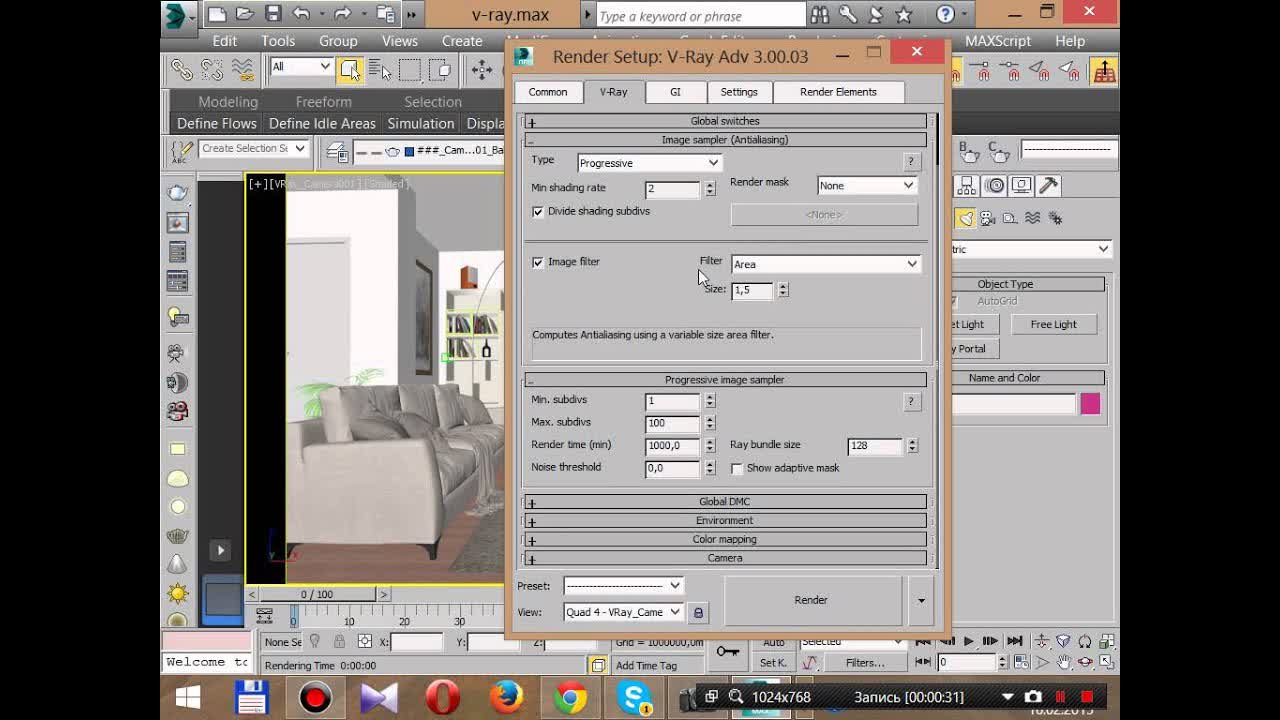Open the Filter dropdown set to Area
The width and height of the screenshot is (1280, 720).
(825, 264)
